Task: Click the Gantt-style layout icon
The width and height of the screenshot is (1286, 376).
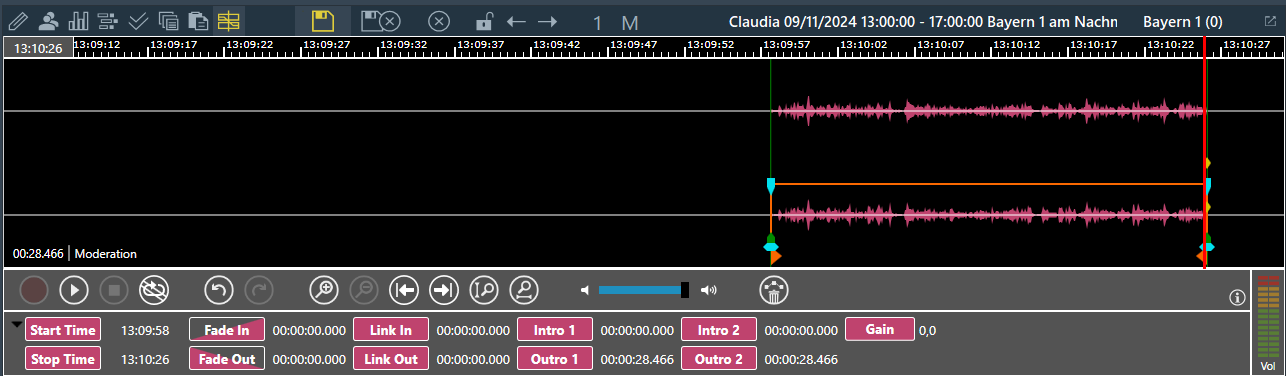Action: (108, 20)
